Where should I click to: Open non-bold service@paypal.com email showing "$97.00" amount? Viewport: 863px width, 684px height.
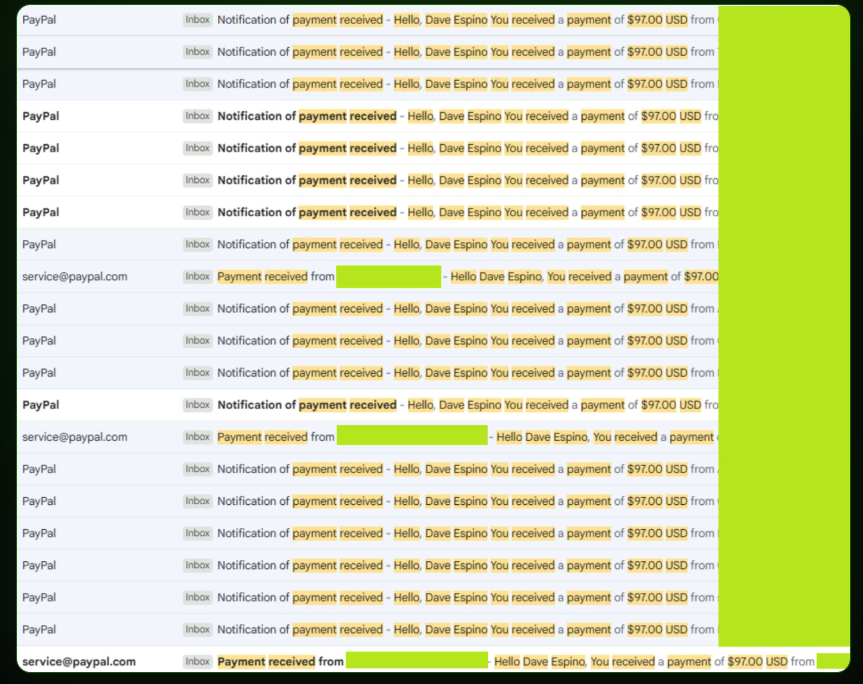368,276
